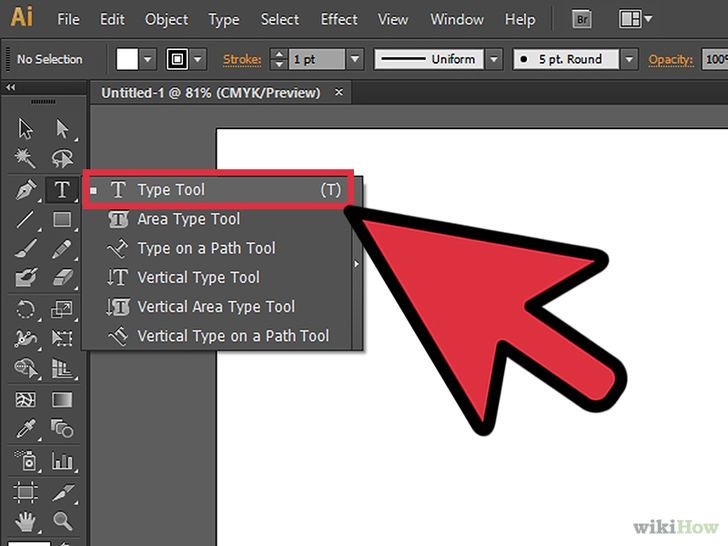Image resolution: width=728 pixels, height=546 pixels.
Task: Open the stroke weight dropdown
Action: [x=355, y=59]
